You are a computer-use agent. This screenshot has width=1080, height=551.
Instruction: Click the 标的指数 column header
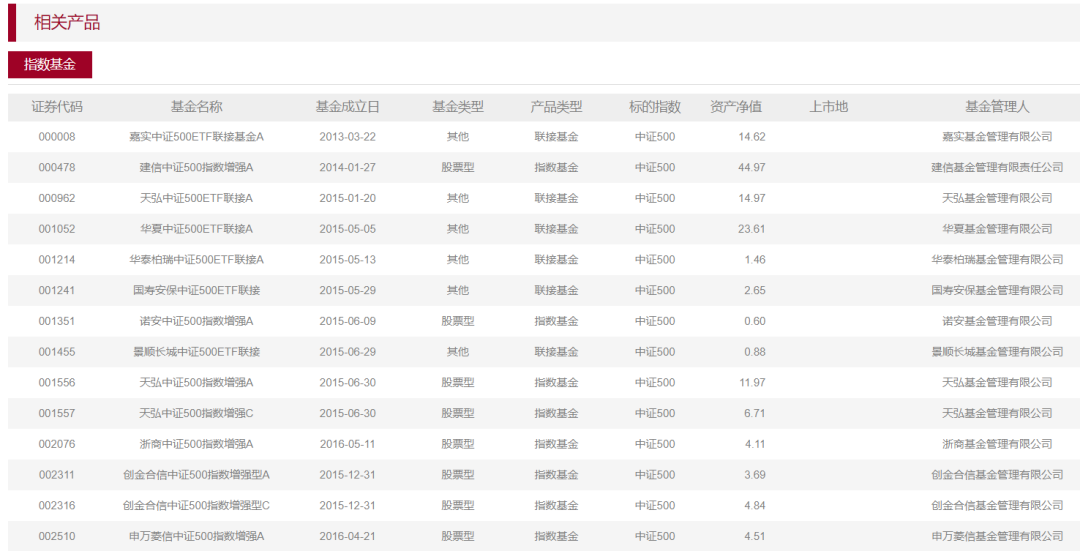pos(655,107)
